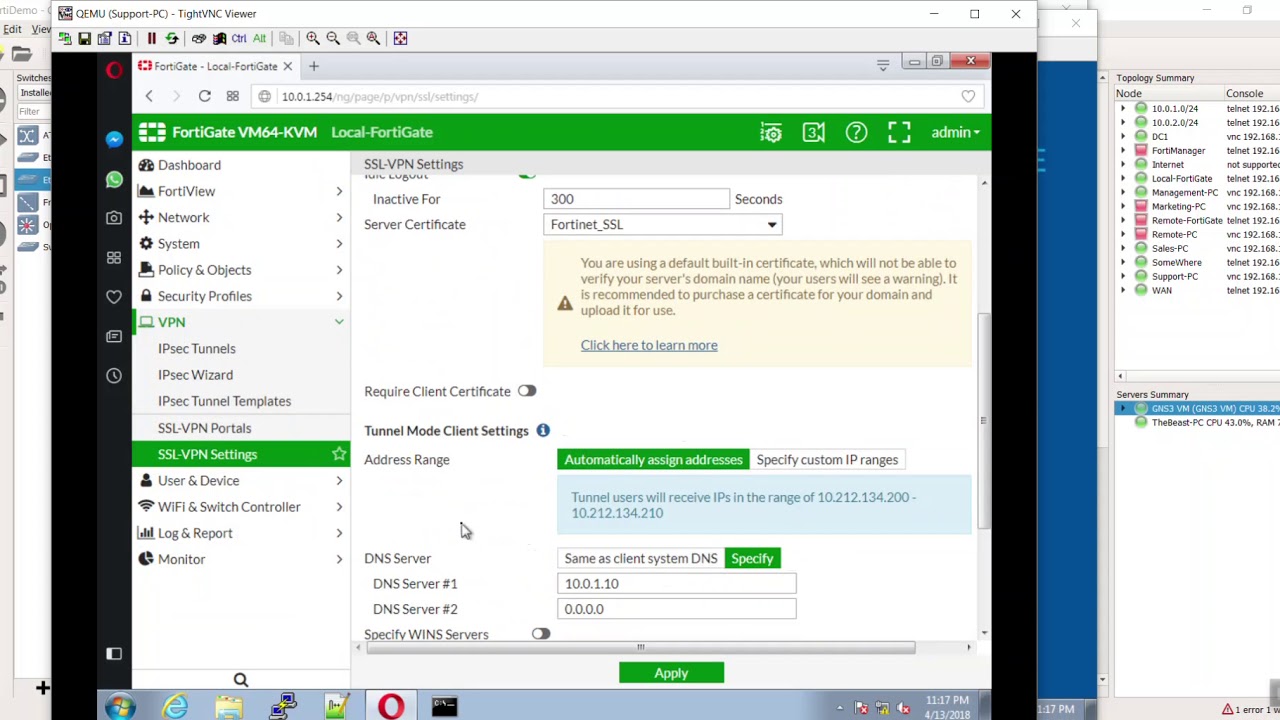Switch to FortiGate - Local-FortiGate browser tab
This screenshot has height=720, width=1280.
pos(215,66)
